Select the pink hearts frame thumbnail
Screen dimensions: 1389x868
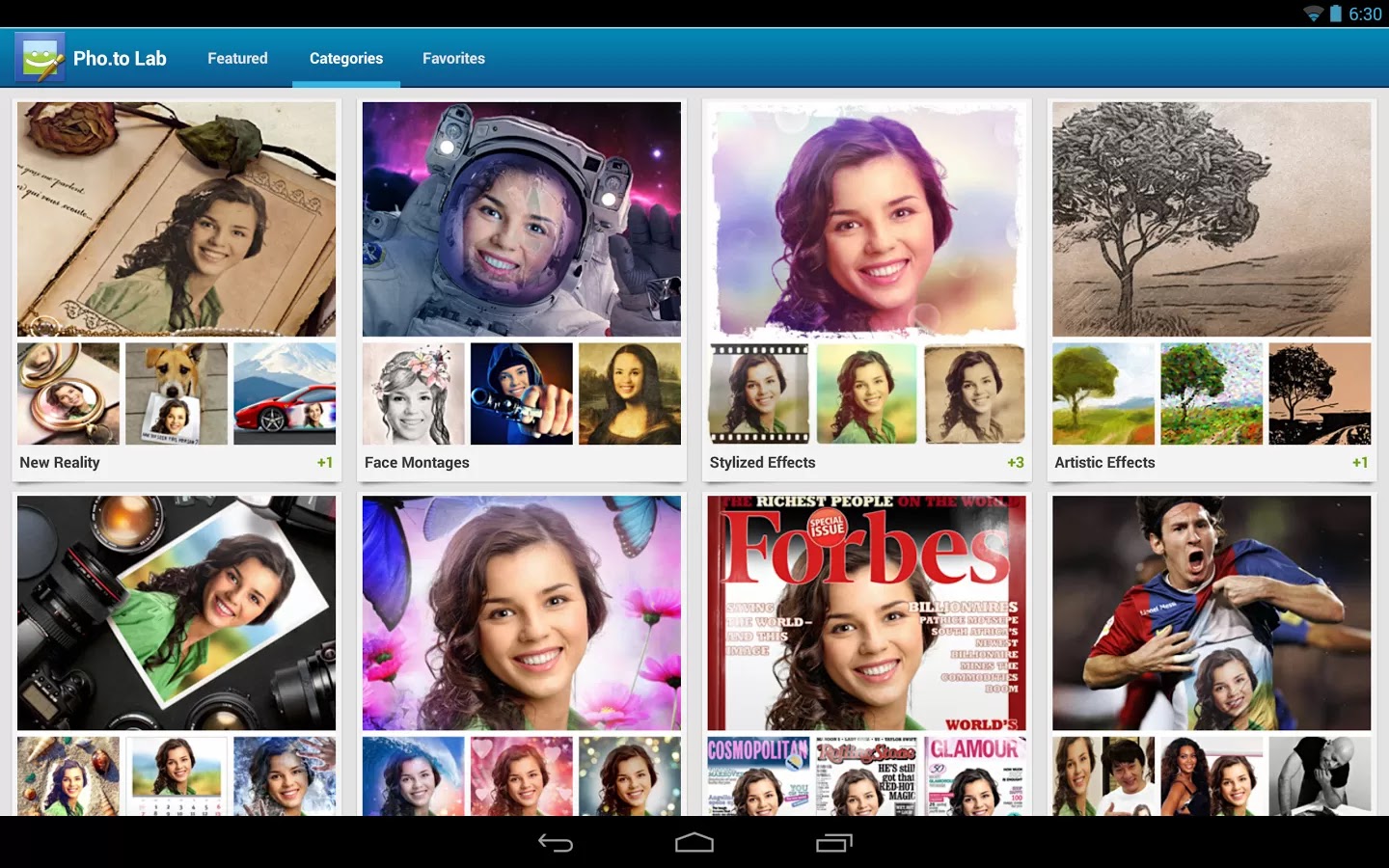coord(522,776)
